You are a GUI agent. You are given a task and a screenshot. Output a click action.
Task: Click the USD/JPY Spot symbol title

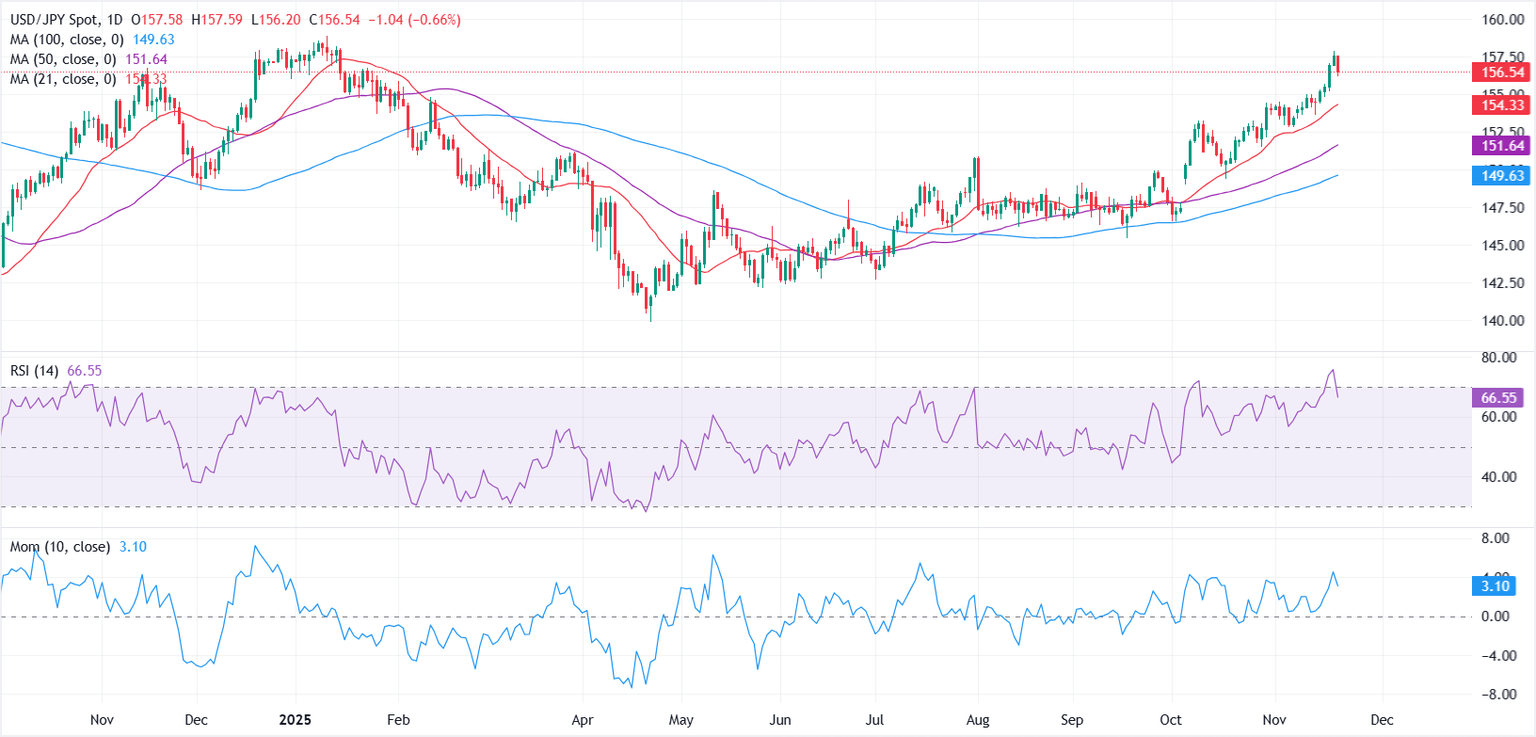47,21
